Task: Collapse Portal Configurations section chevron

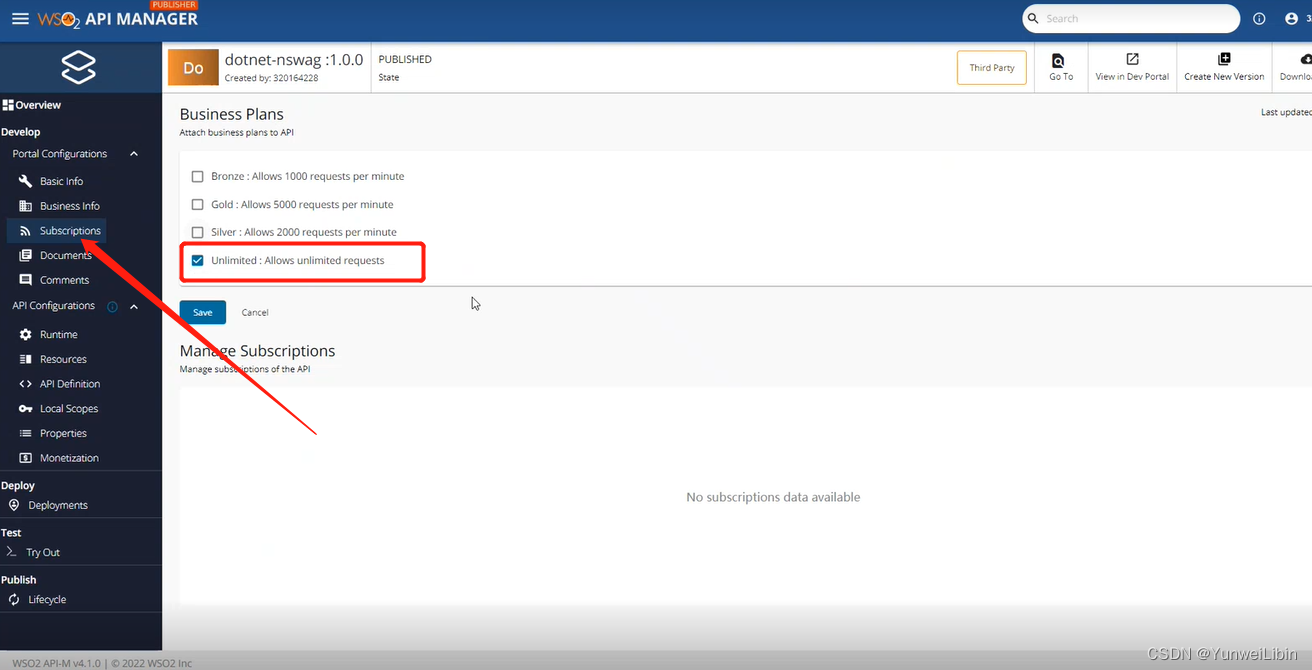Action: 134,154
